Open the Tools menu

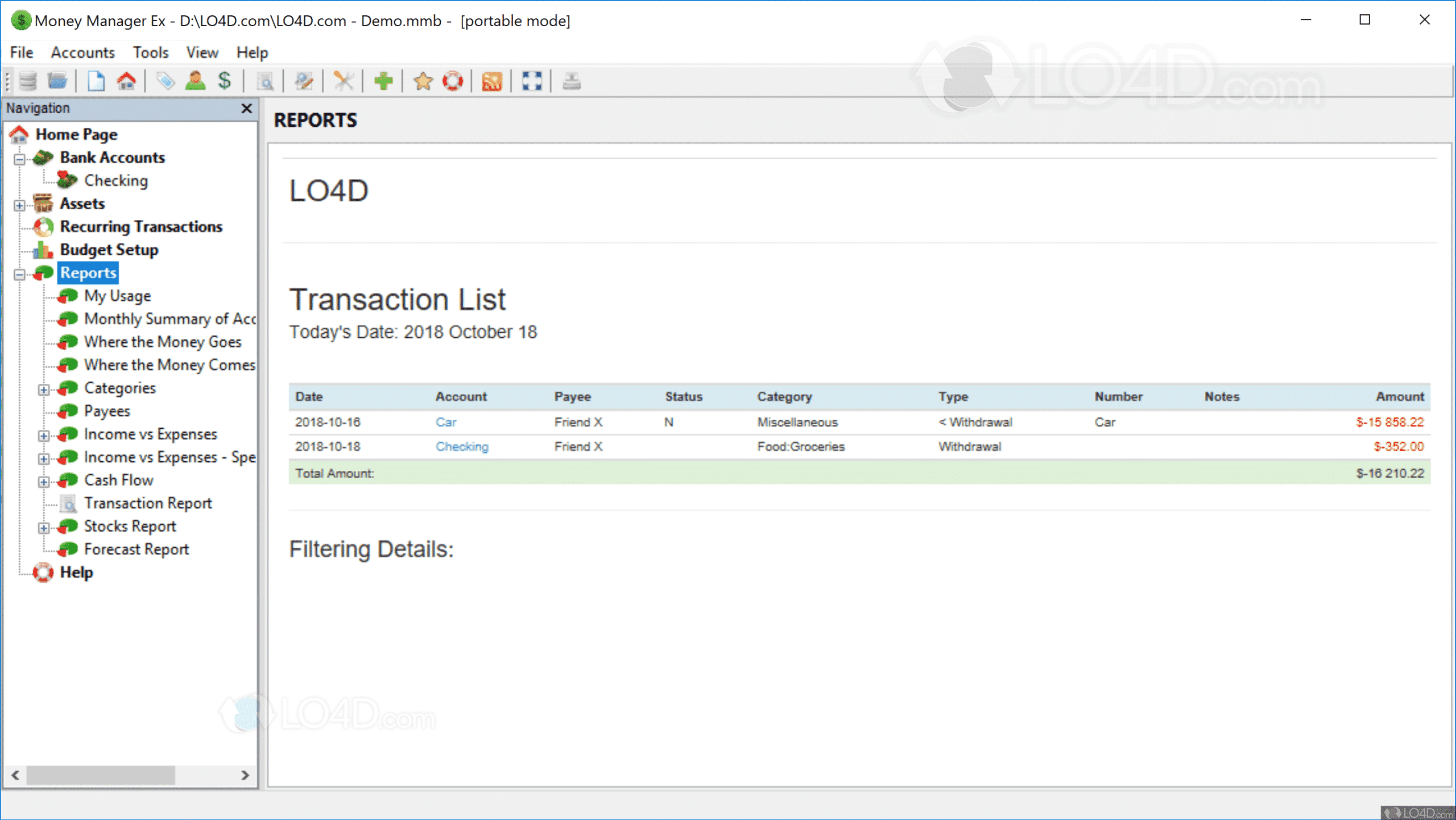[x=150, y=52]
